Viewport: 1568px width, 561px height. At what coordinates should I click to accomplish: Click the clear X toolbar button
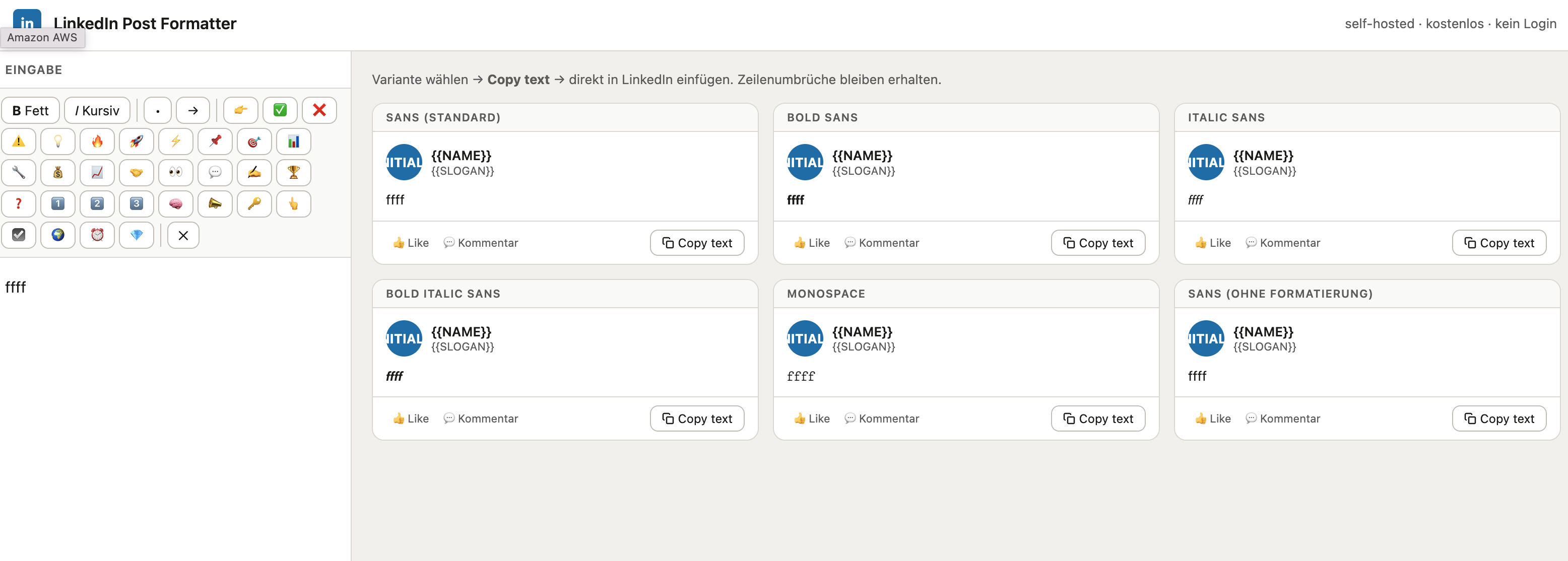(182, 236)
